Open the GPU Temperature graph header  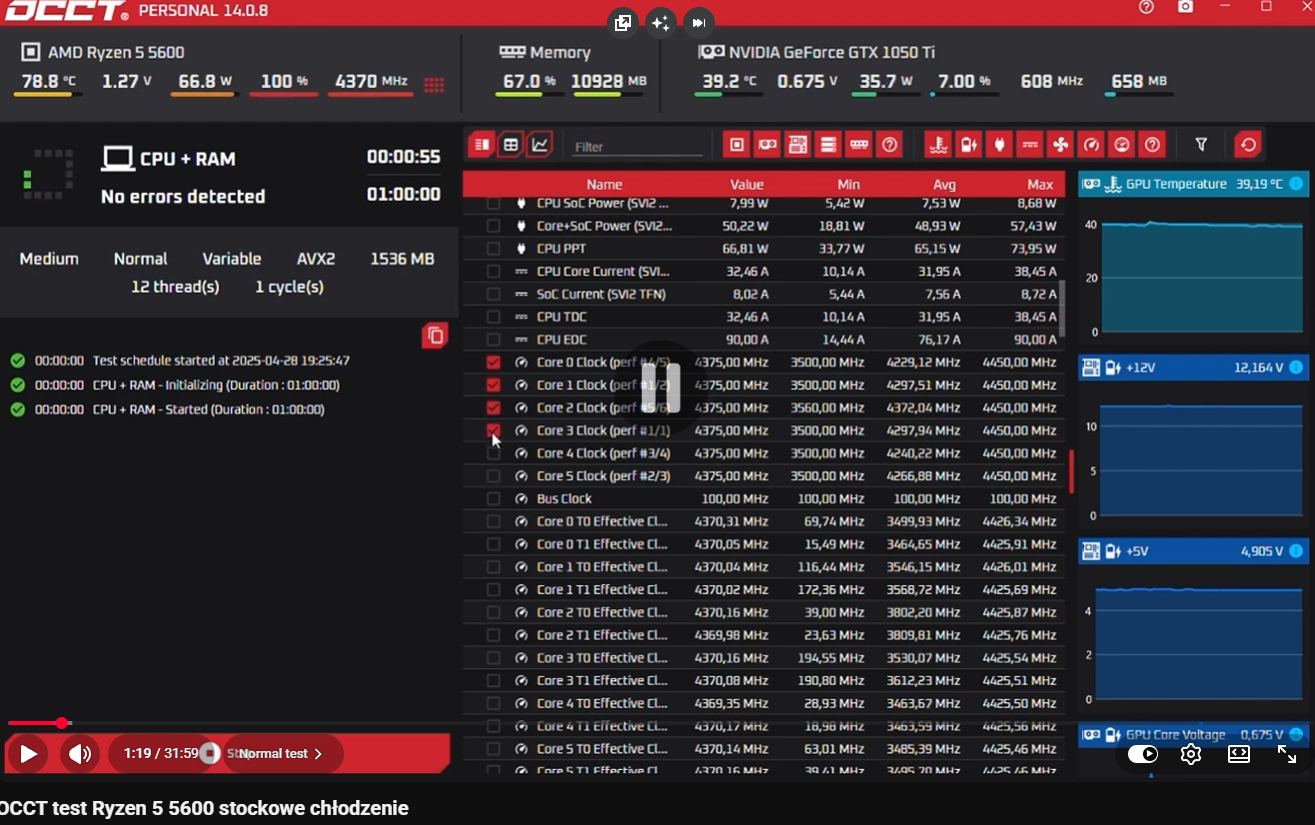(1193, 184)
